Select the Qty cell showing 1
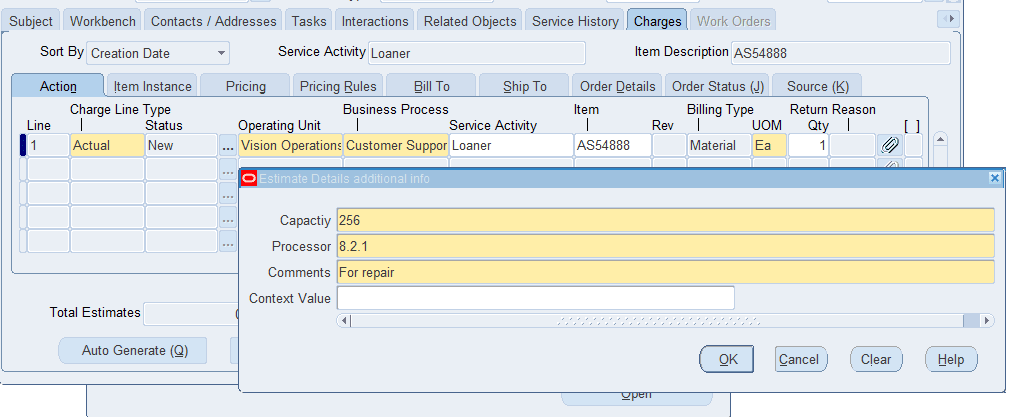1031x417 pixels. point(808,145)
